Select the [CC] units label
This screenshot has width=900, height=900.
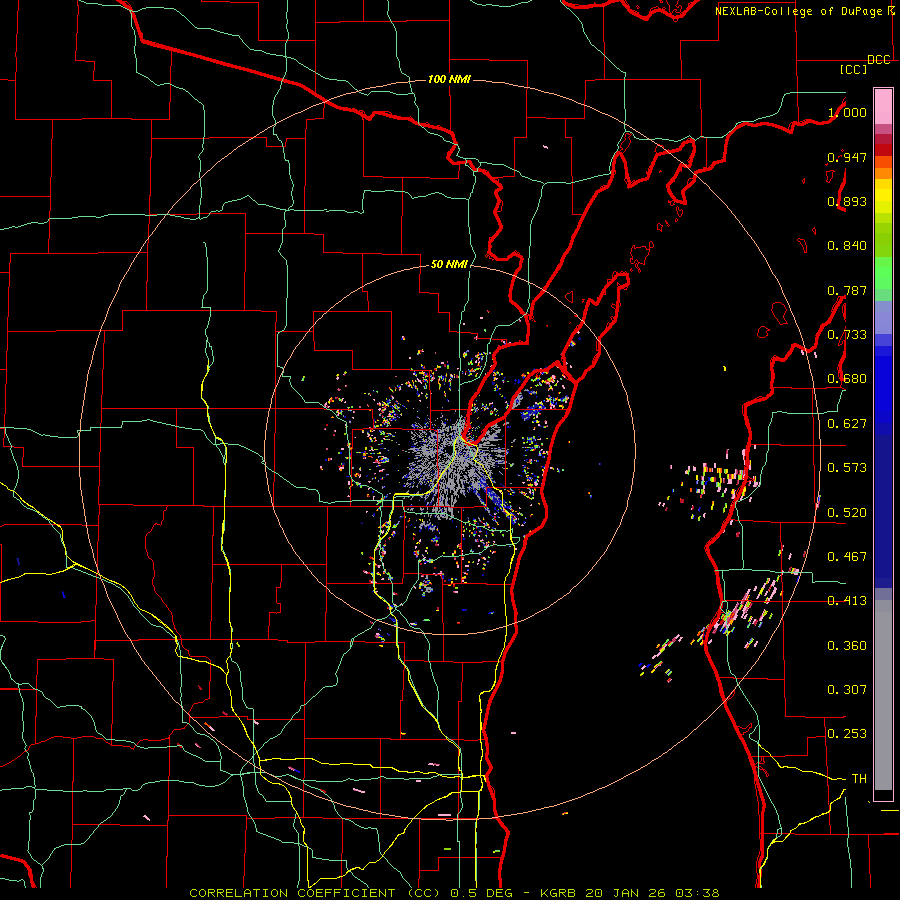pyautogui.click(x=854, y=69)
